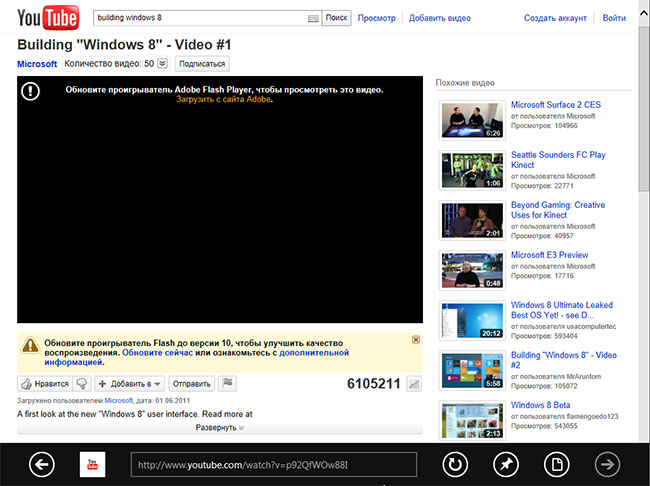Click 'Войти' sign-in link
The image size is (650, 486).
coord(614,18)
